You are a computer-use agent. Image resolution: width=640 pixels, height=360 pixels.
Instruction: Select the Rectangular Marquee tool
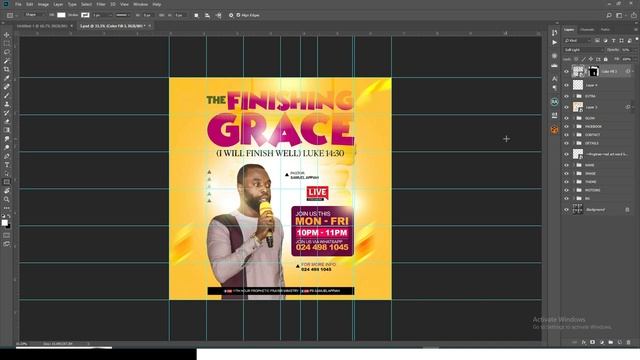7,44
